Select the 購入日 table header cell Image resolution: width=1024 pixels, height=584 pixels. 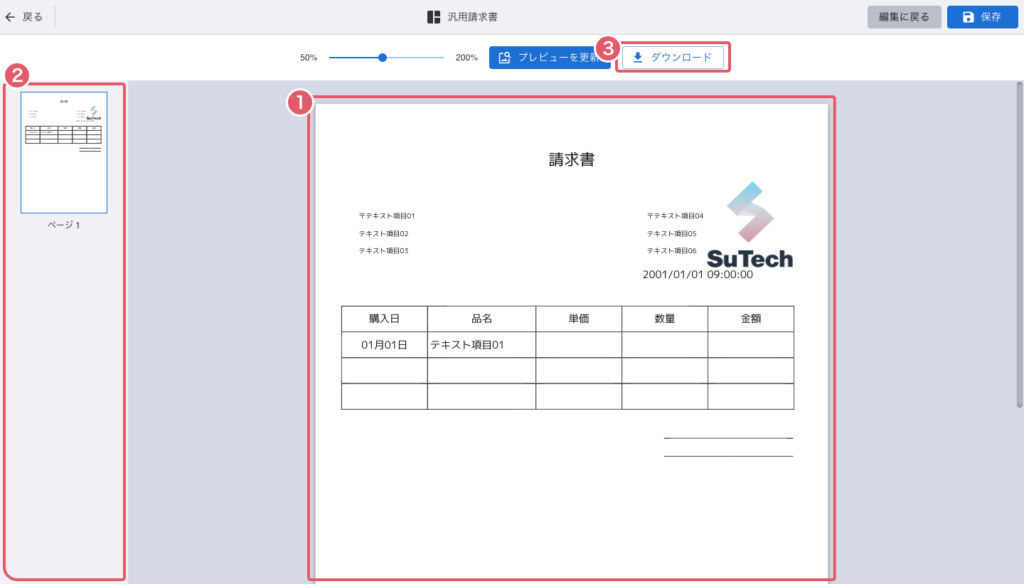tap(384, 319)
